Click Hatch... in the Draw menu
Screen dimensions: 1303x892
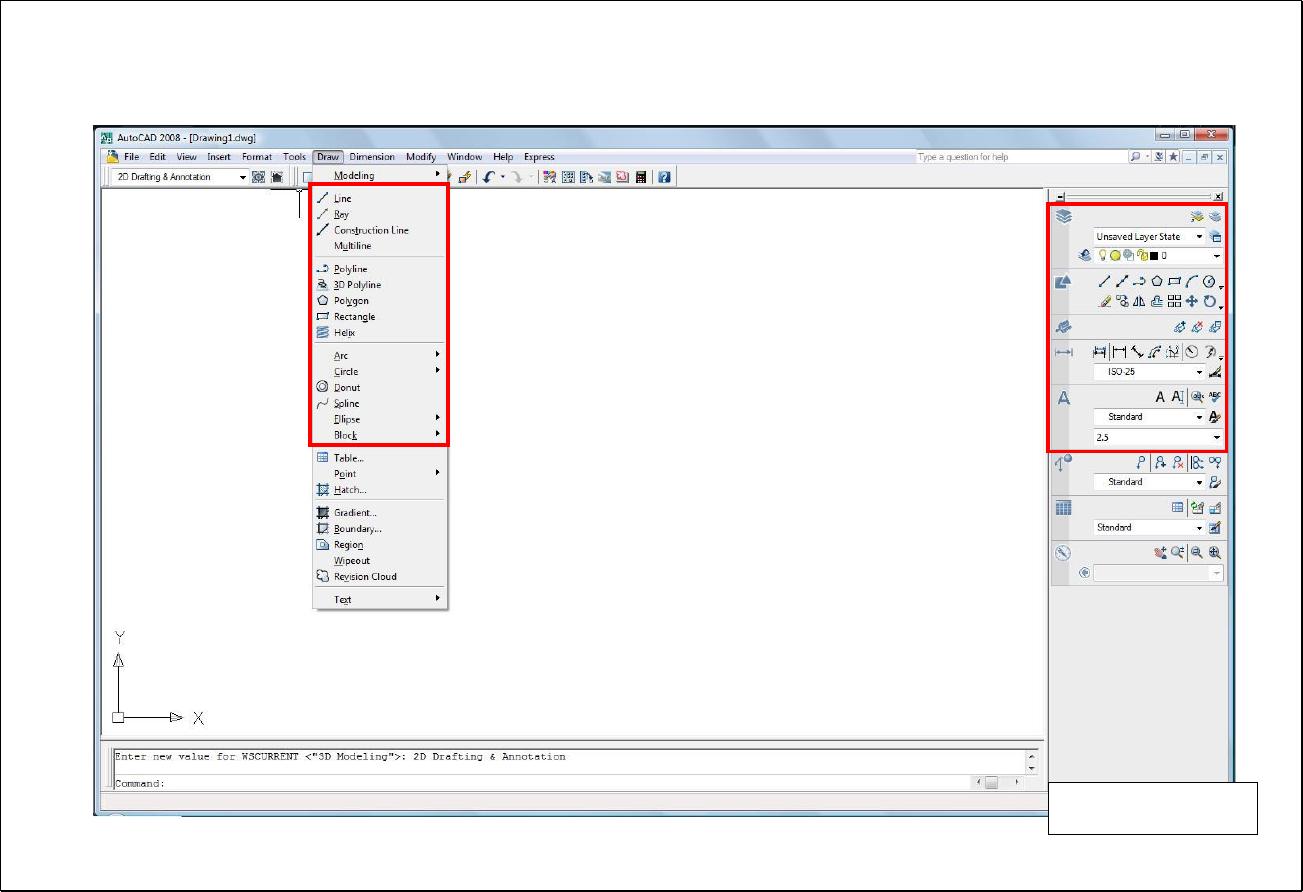pyautogui.click(x=350, y=490)
